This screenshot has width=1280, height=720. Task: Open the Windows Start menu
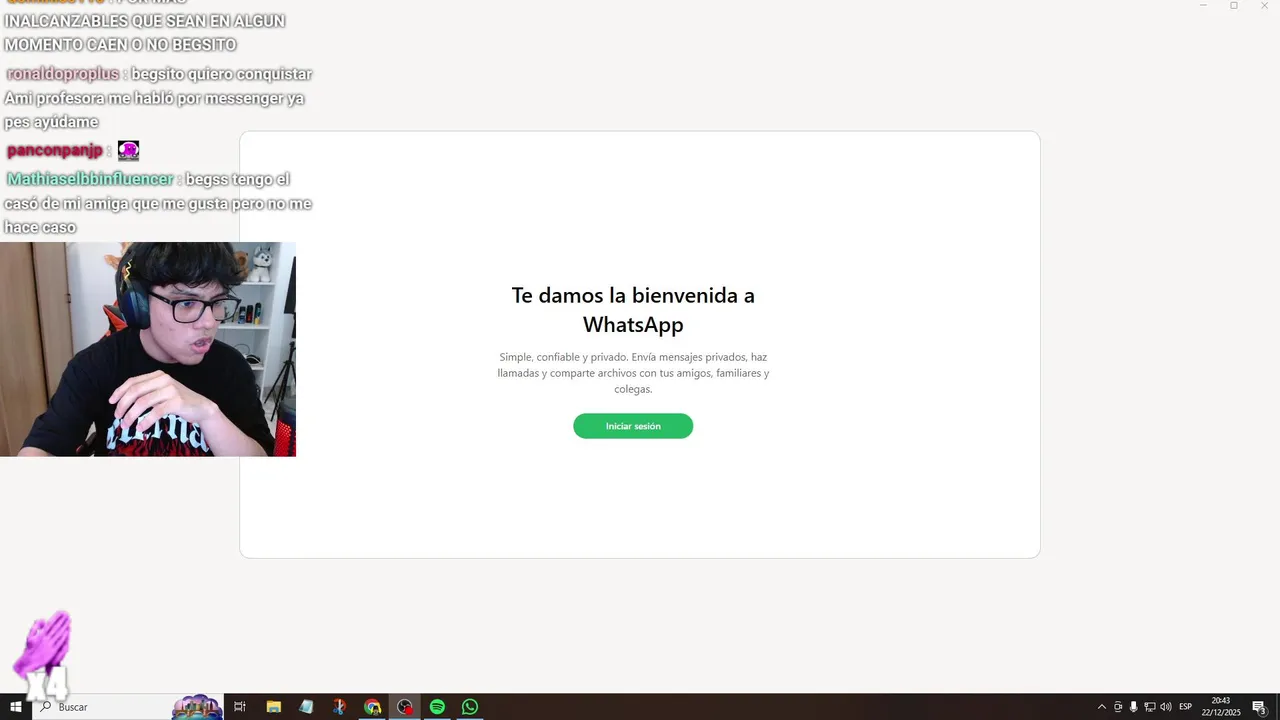(x=16, y=707)
